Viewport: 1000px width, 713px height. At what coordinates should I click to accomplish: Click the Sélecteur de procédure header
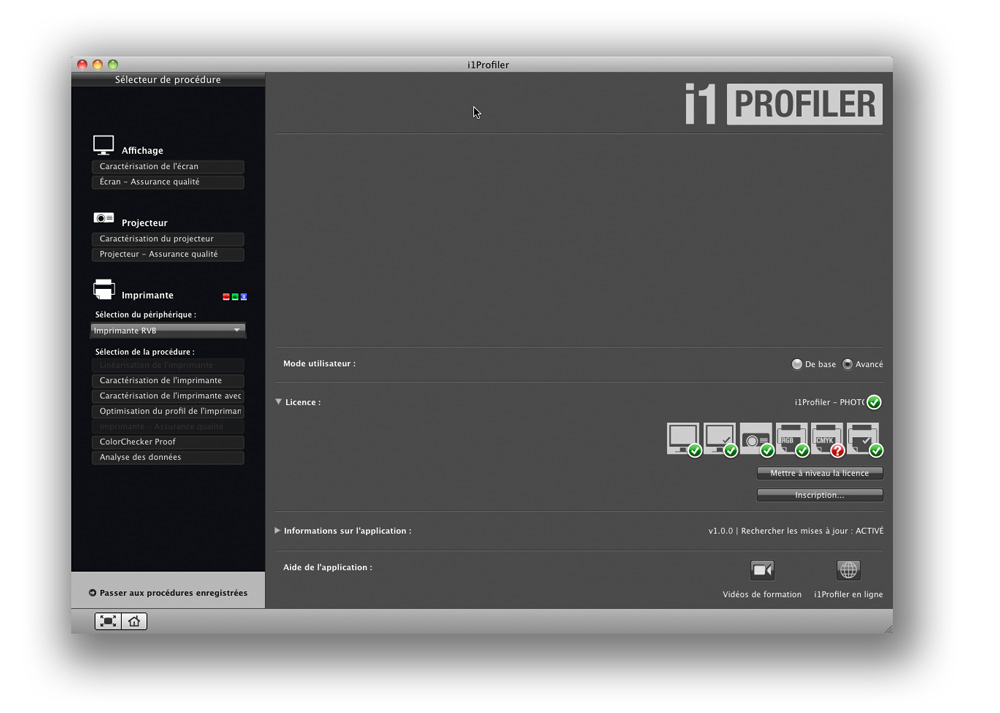[x=168, y=80]
